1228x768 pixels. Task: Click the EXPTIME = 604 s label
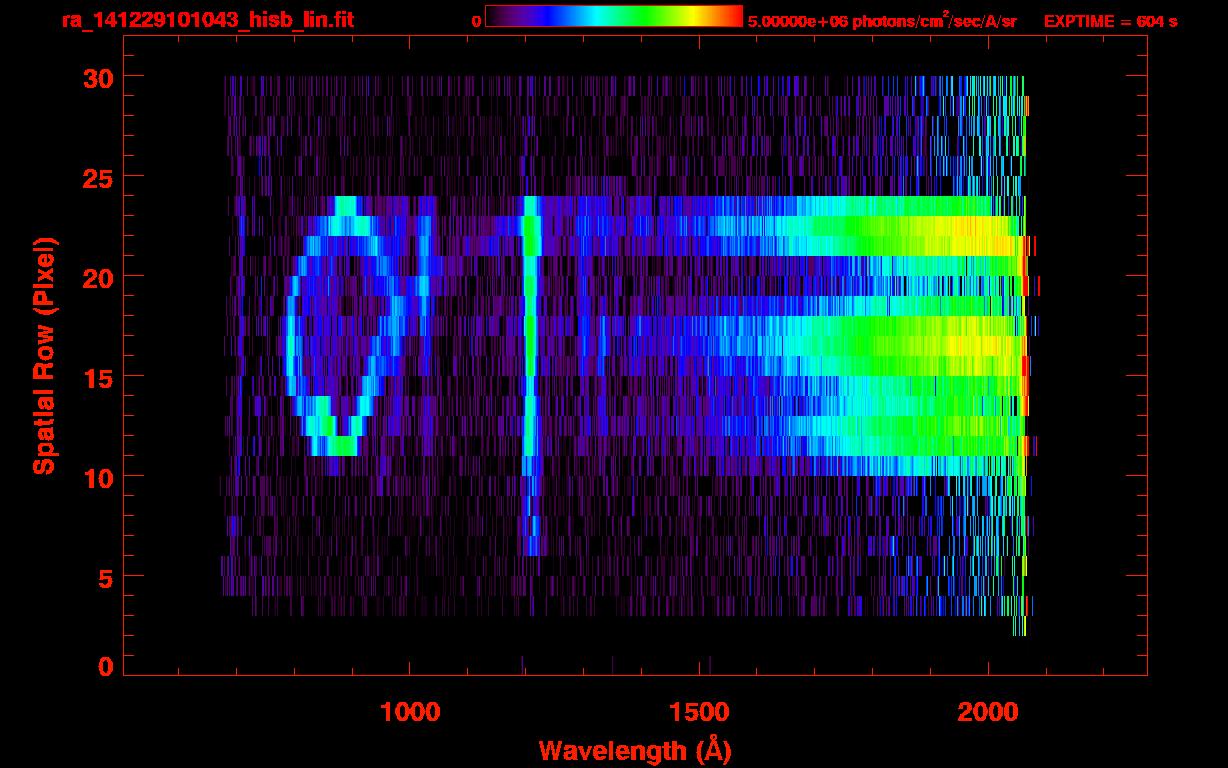[1110, 21]
